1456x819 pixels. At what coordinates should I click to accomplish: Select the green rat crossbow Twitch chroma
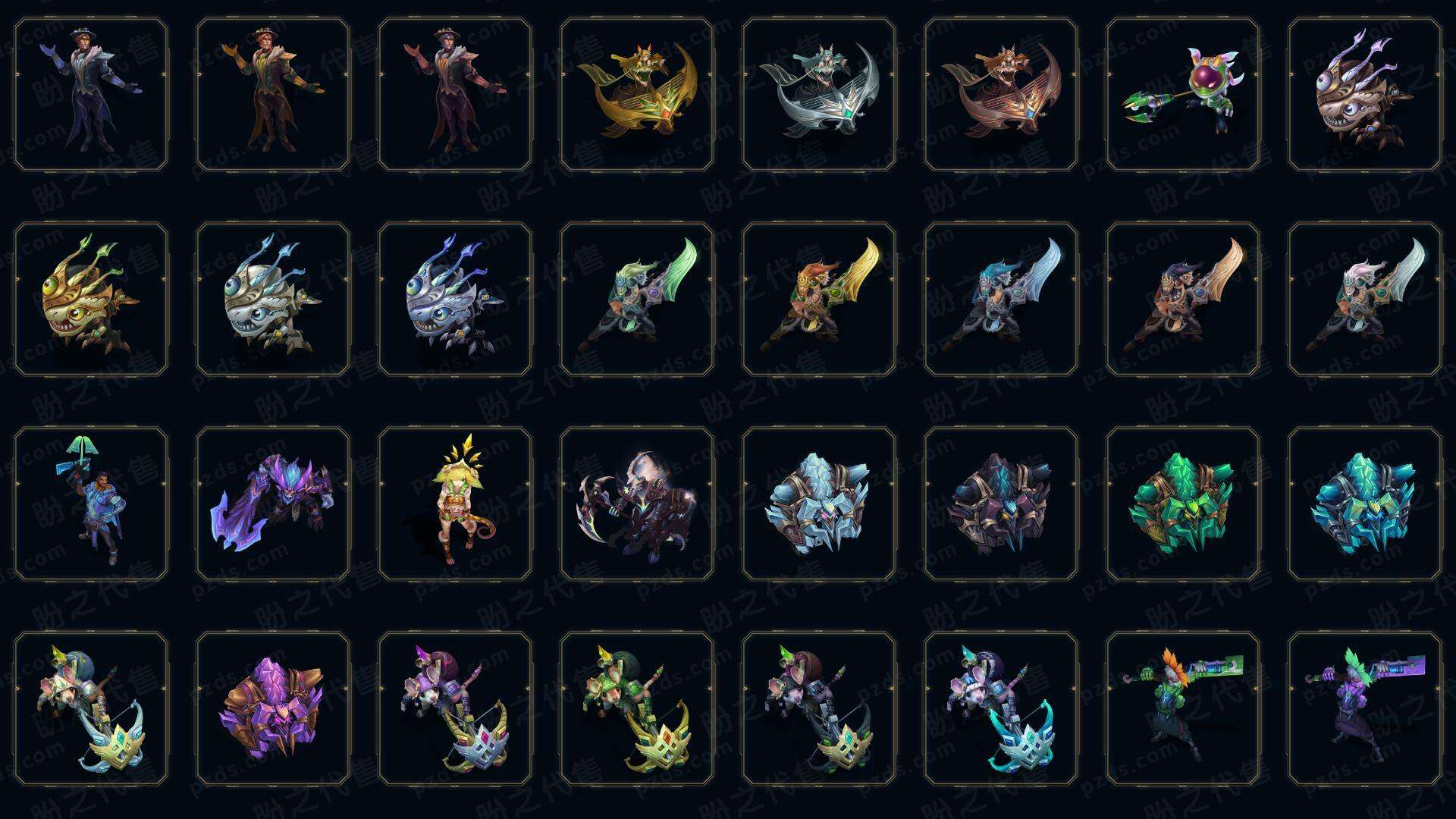point(637,708)
